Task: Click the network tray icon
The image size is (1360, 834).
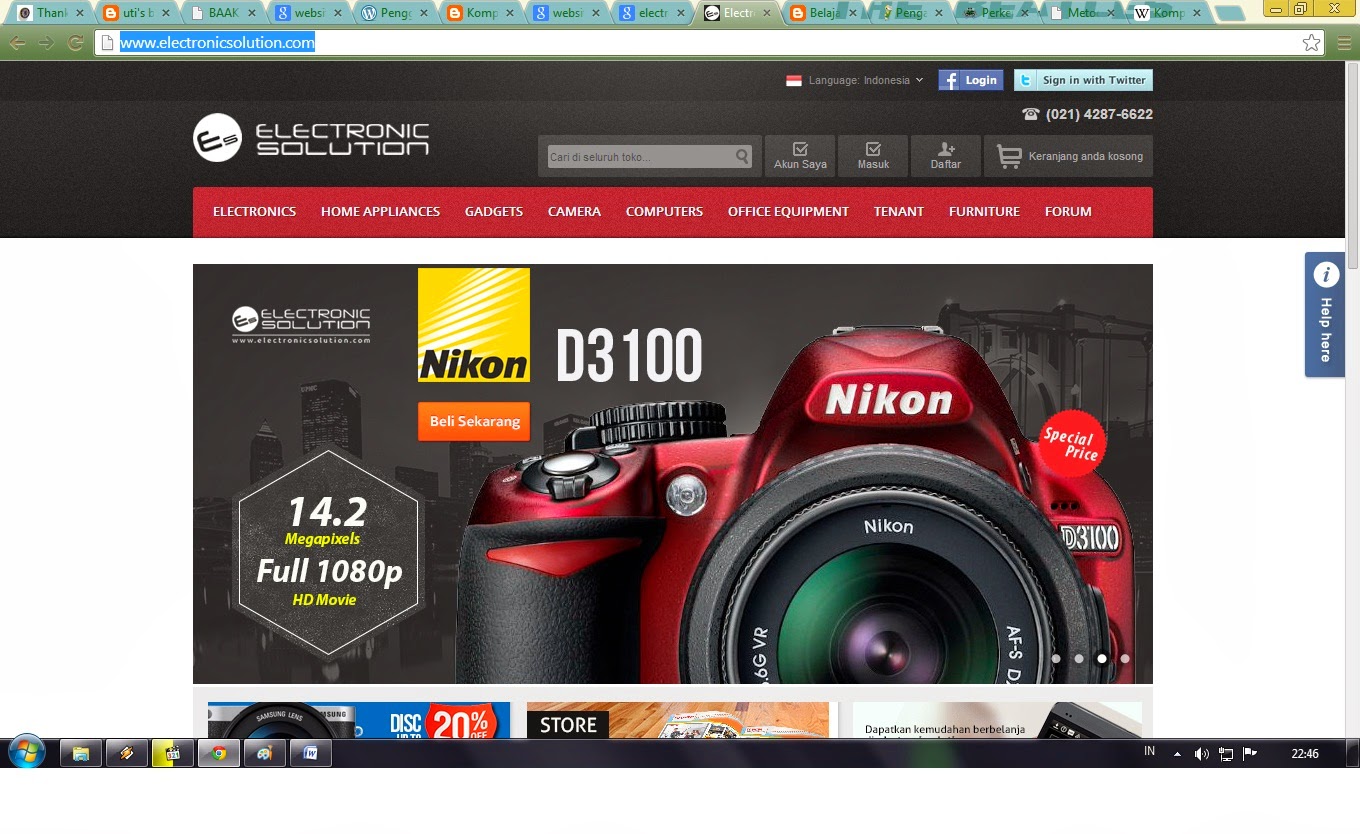Action: click(x=1226, y=754)
